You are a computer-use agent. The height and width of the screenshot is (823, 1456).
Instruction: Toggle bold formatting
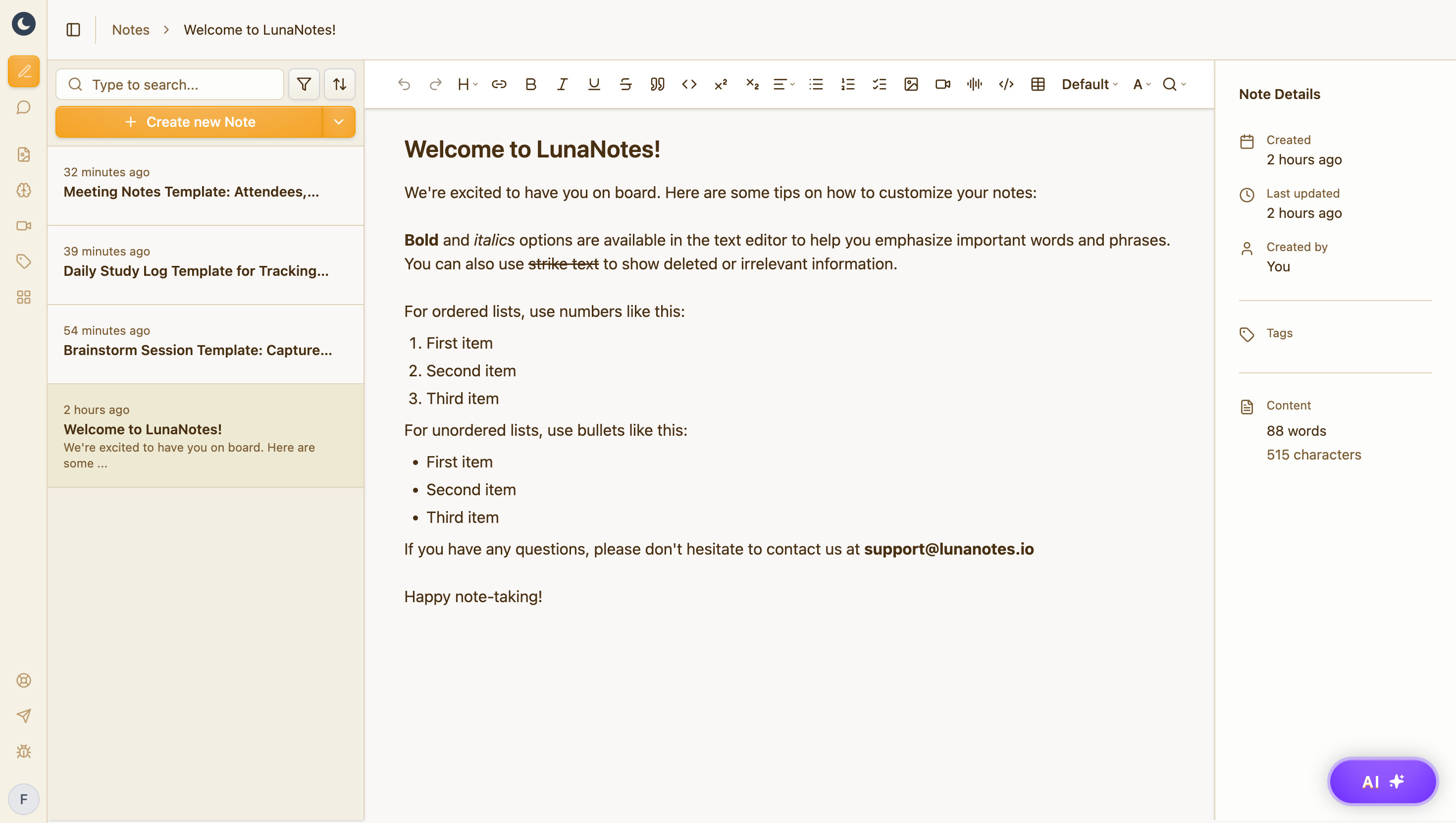(x=530, y=85)
